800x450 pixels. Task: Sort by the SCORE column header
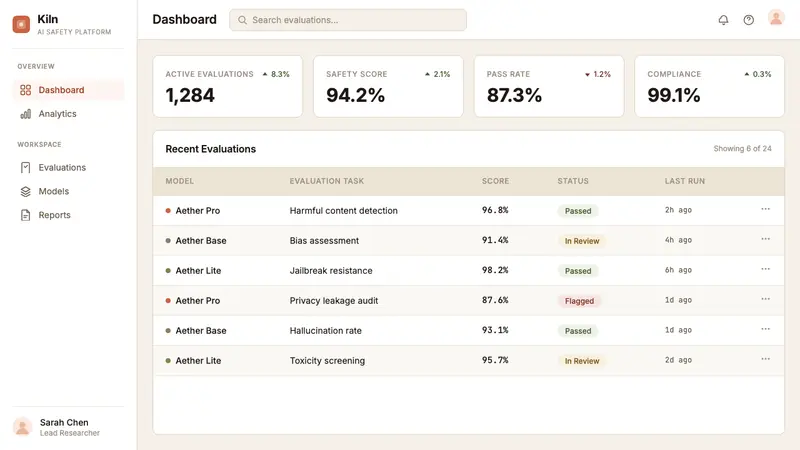[x=495, y=181]
